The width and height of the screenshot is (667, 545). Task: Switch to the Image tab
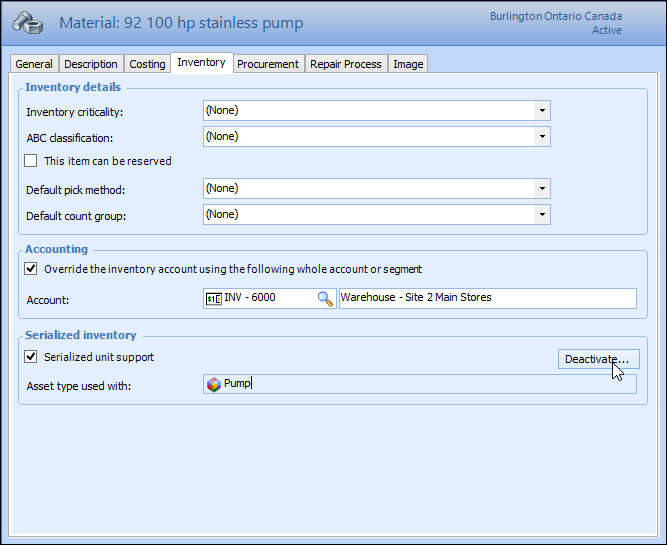coord(407,64)
